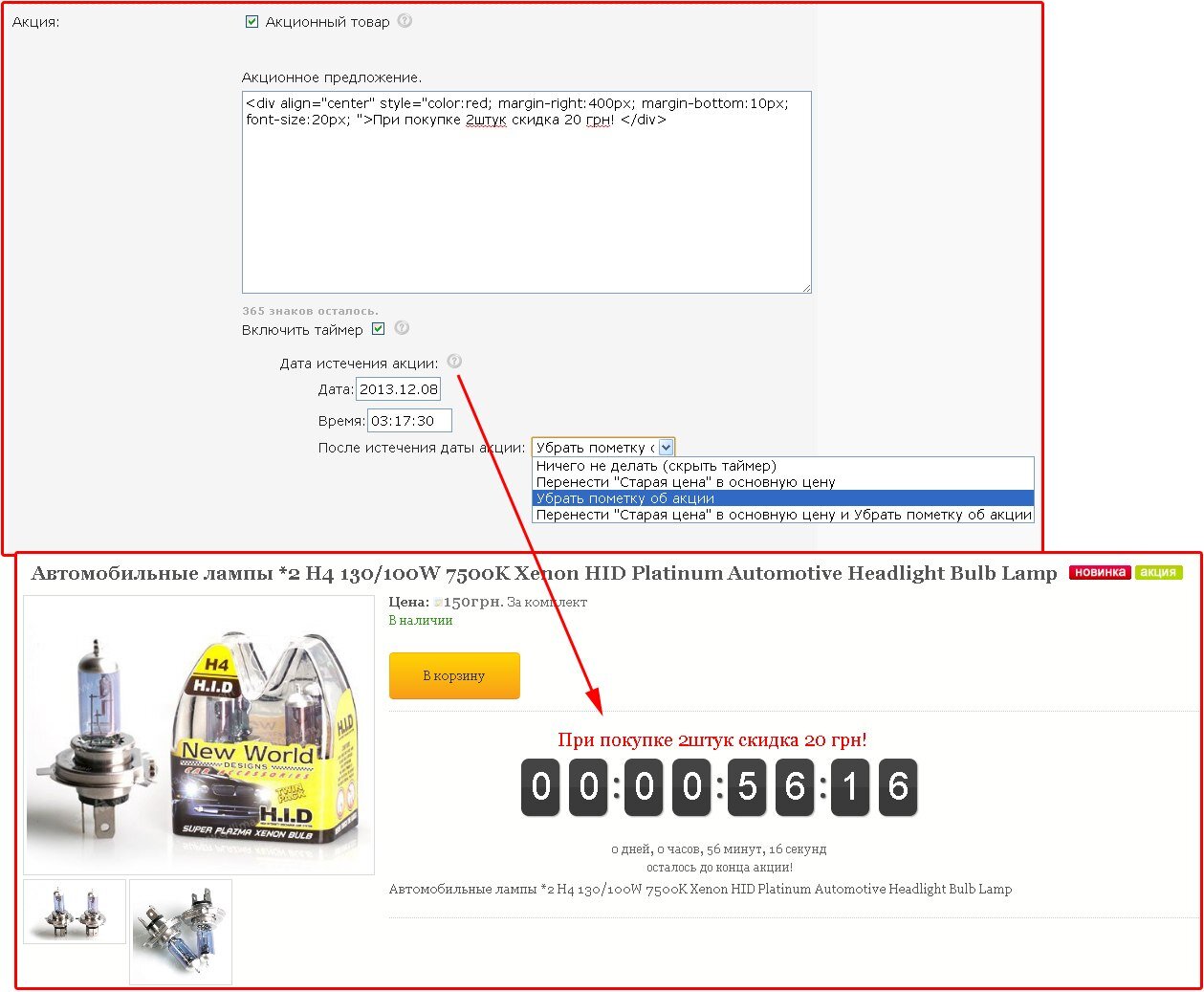Click into the Время input field

click(x=408, y=421)
